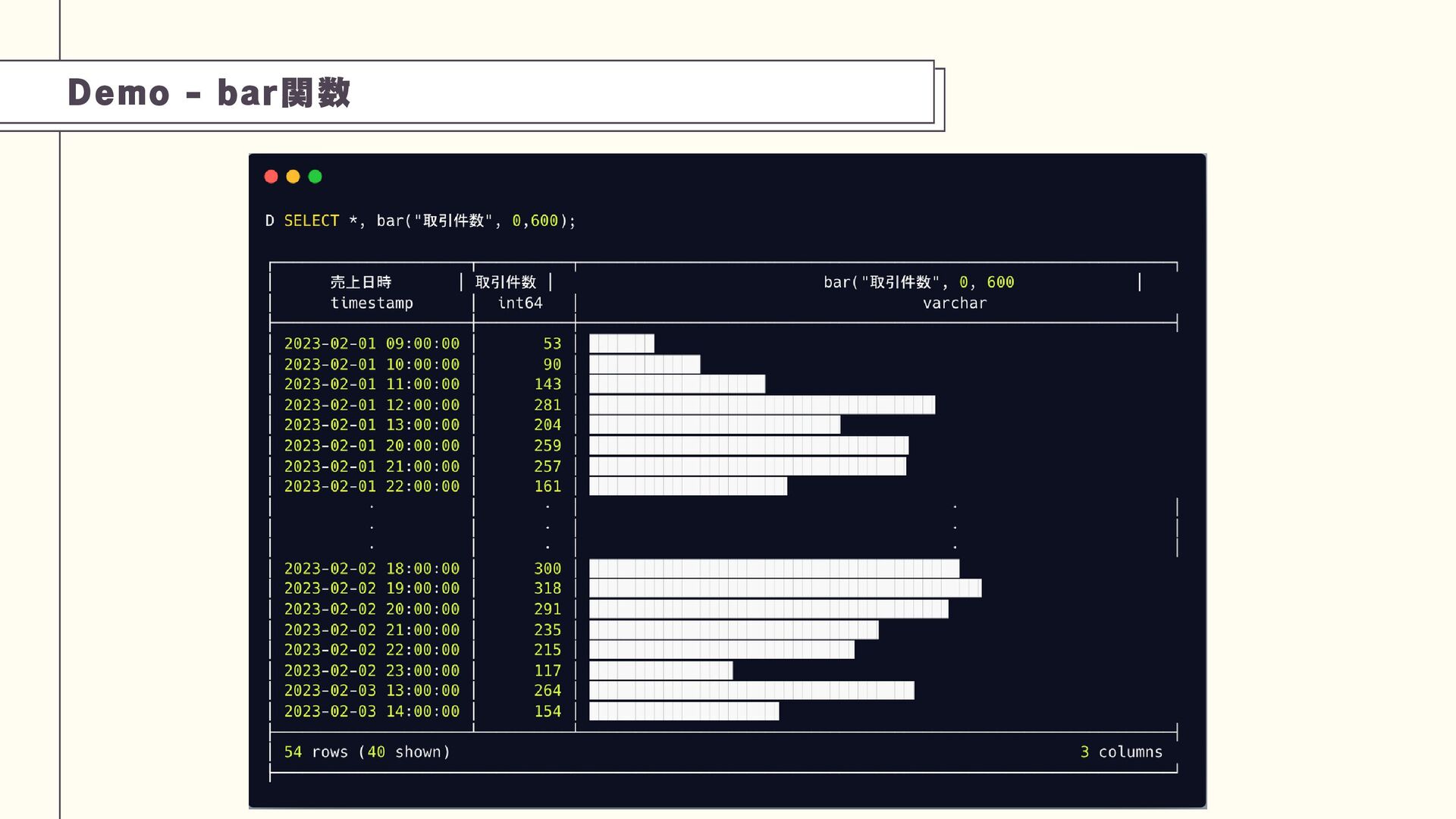Click the number 600 in the query
This screenshot has width=1456, height=819.
[x=544, y=221]
